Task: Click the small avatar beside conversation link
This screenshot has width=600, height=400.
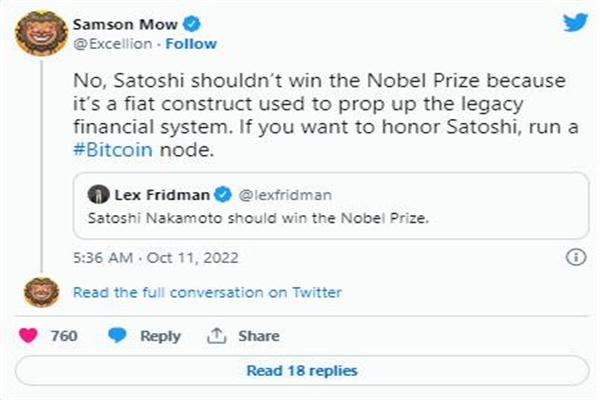Action: [35, 292]
